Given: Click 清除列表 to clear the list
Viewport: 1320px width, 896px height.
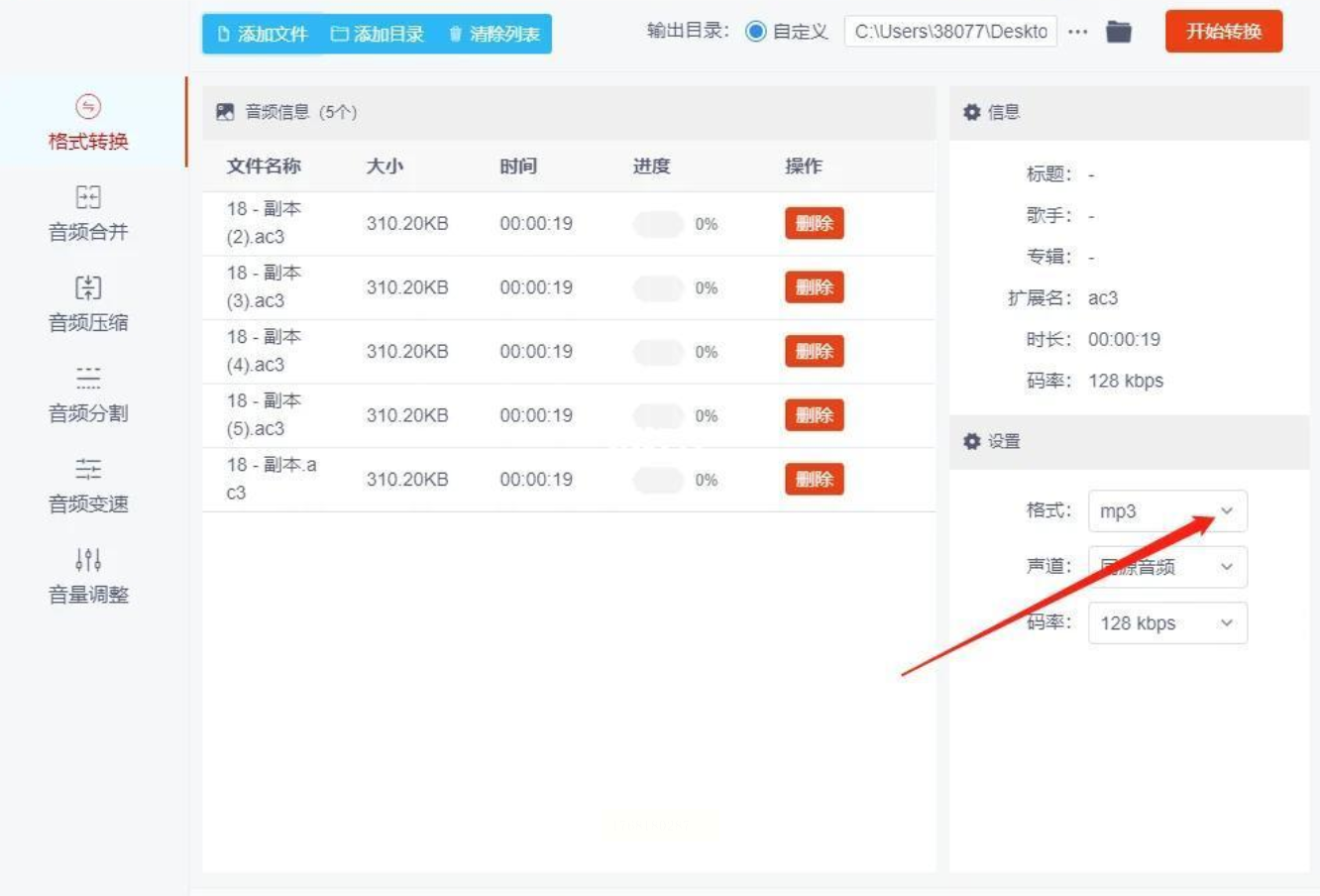Looking at the screenshot, I should pyautogui.click(x=495, y=34).
